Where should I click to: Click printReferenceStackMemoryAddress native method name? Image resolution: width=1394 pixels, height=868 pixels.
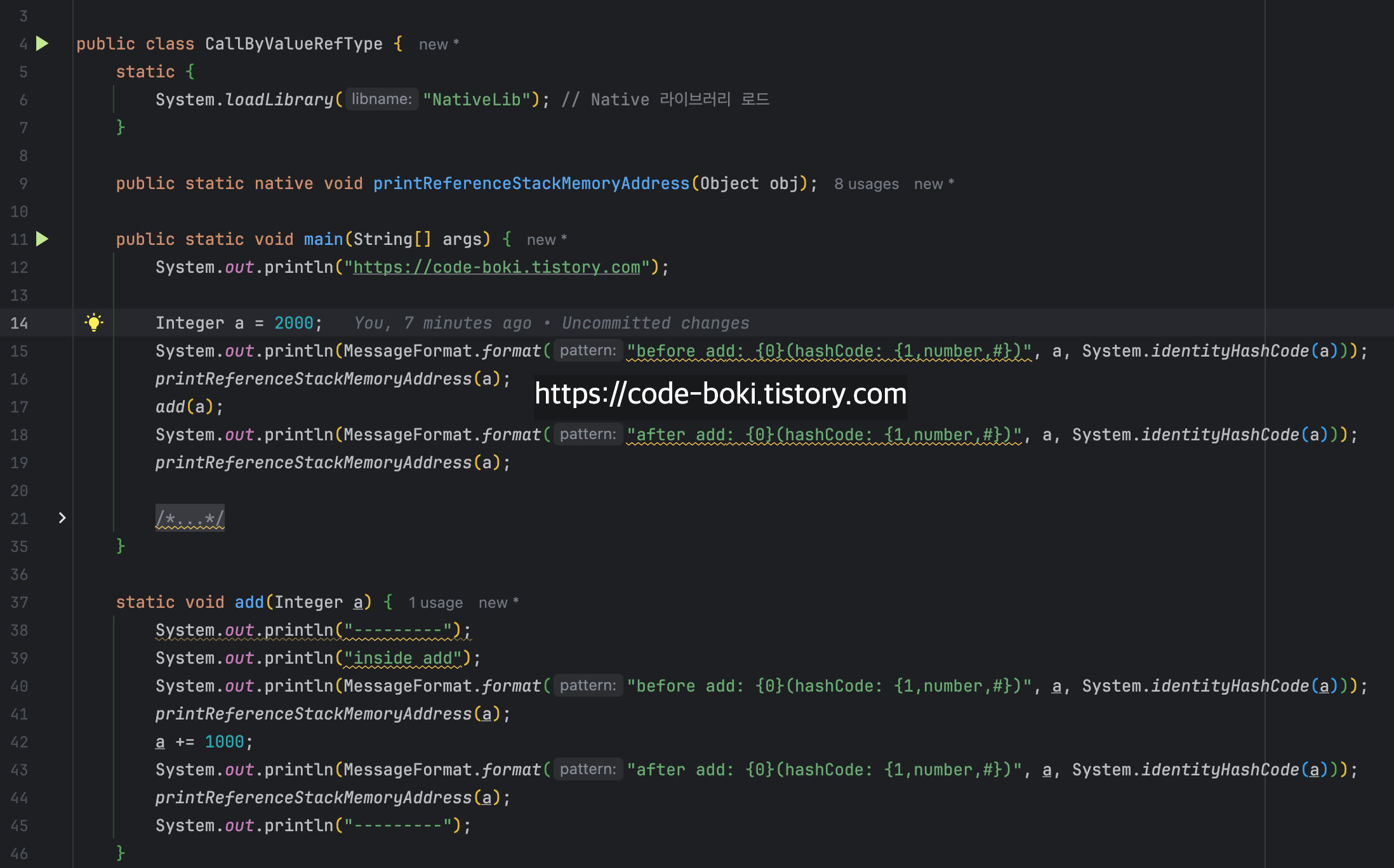click(x=531, y=183)
